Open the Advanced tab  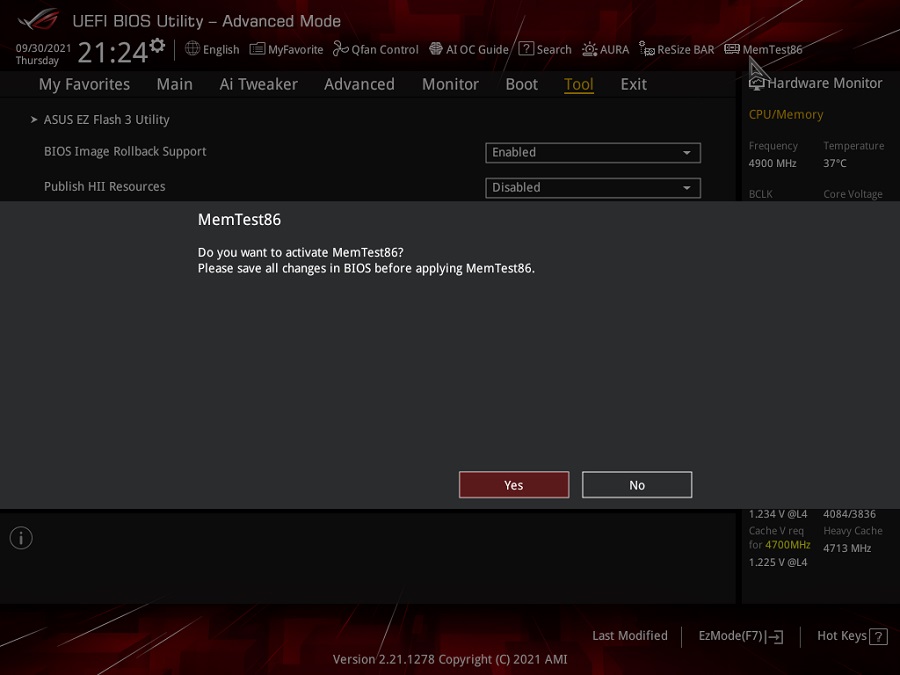coord(359,84)
